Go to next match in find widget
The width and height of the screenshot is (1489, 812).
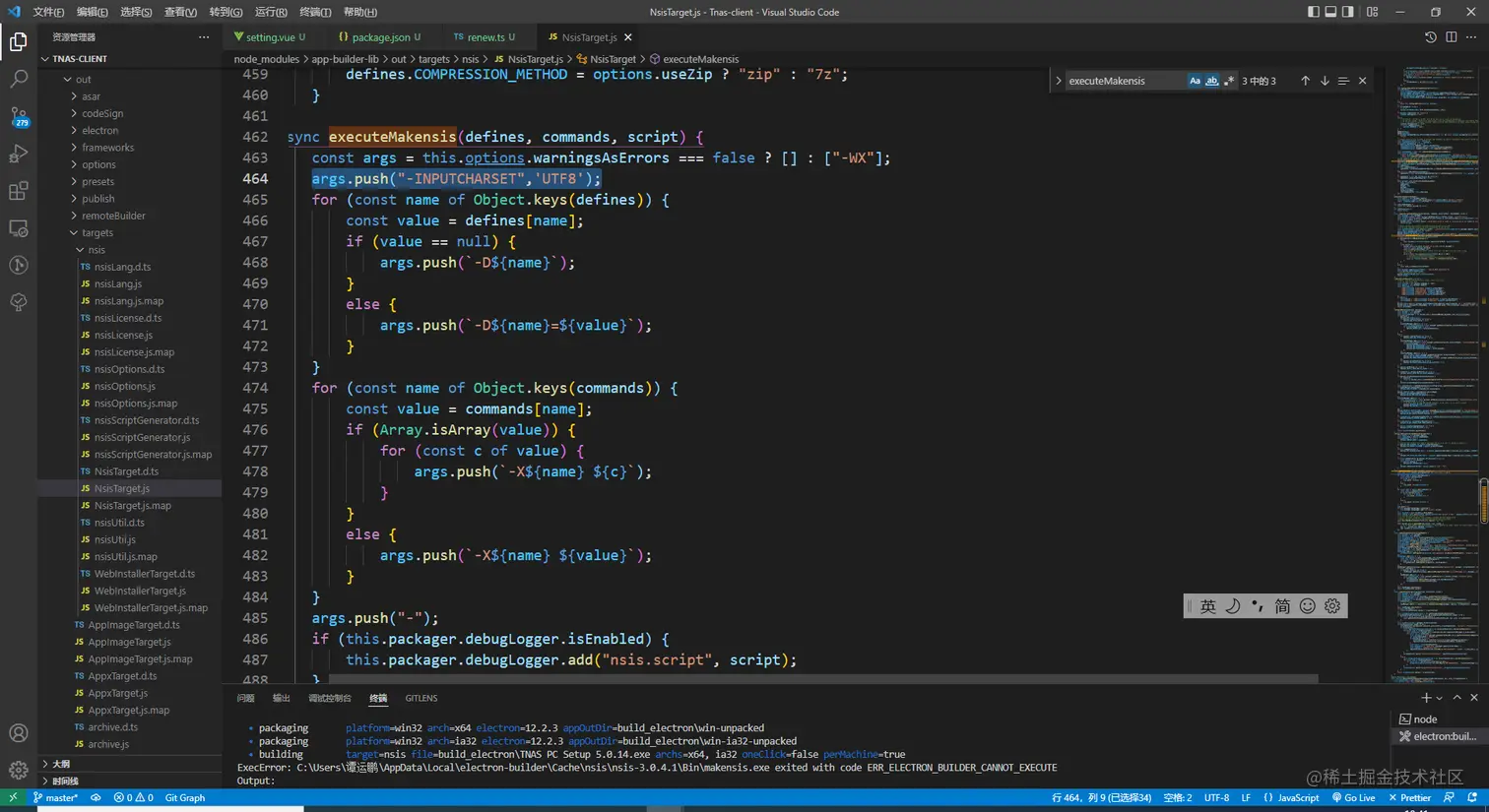(1325, 81)
